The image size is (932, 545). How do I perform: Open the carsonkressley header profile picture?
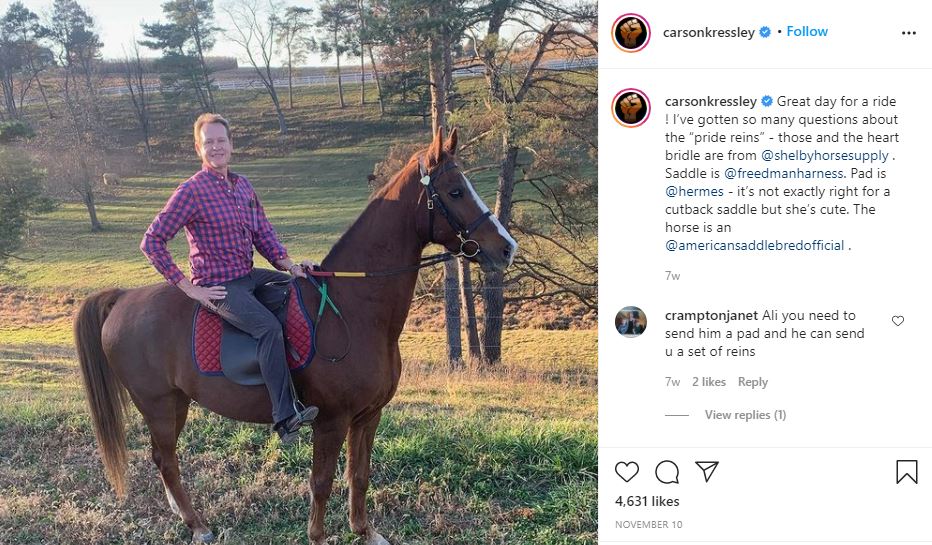[x=631, y=32]
